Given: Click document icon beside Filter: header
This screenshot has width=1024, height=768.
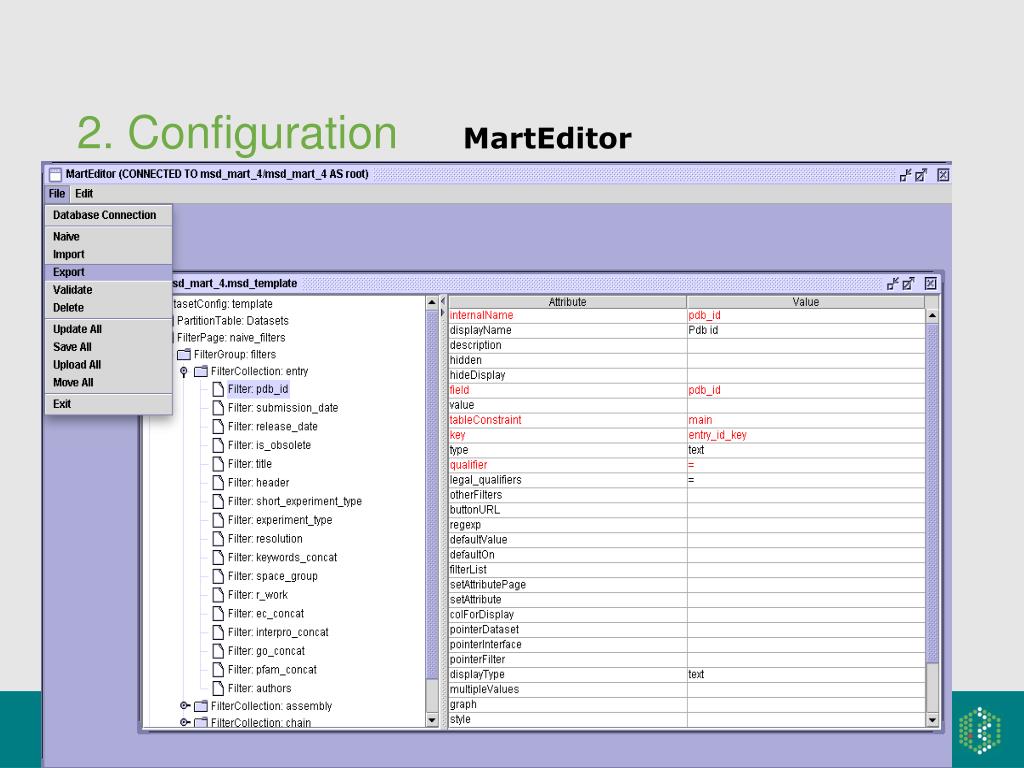Looking at the screenshot, I should tap(218, 483).
